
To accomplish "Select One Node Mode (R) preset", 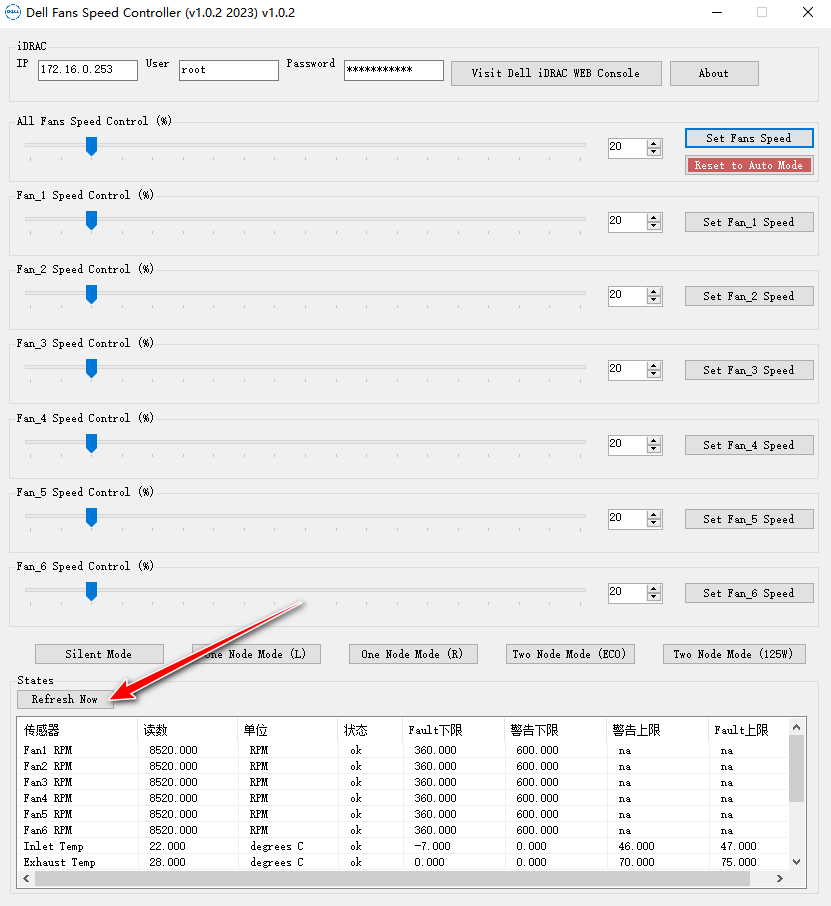I will click(x=413, y=654).
